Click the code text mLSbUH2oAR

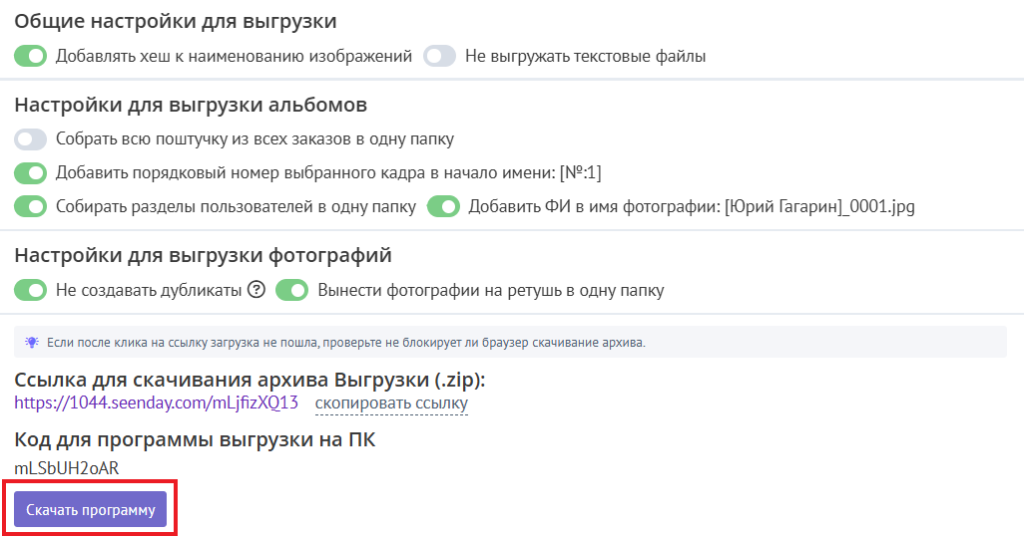coord(66,468)
